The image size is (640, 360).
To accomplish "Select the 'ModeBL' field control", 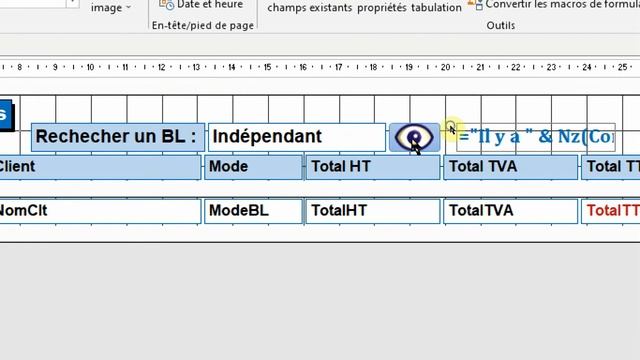I will (253, 211).
